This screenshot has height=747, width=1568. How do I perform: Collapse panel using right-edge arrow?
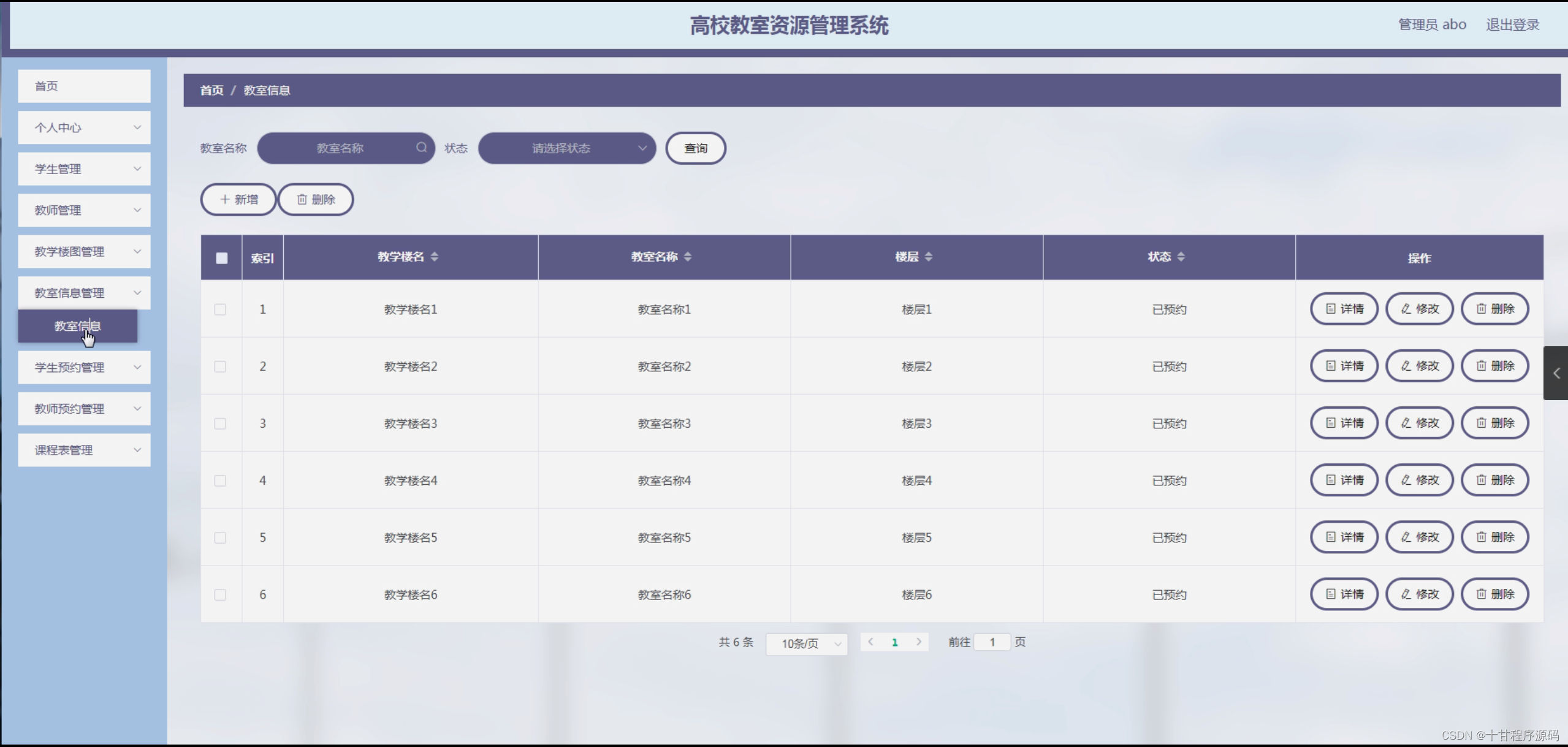(x=1556, y=373)
